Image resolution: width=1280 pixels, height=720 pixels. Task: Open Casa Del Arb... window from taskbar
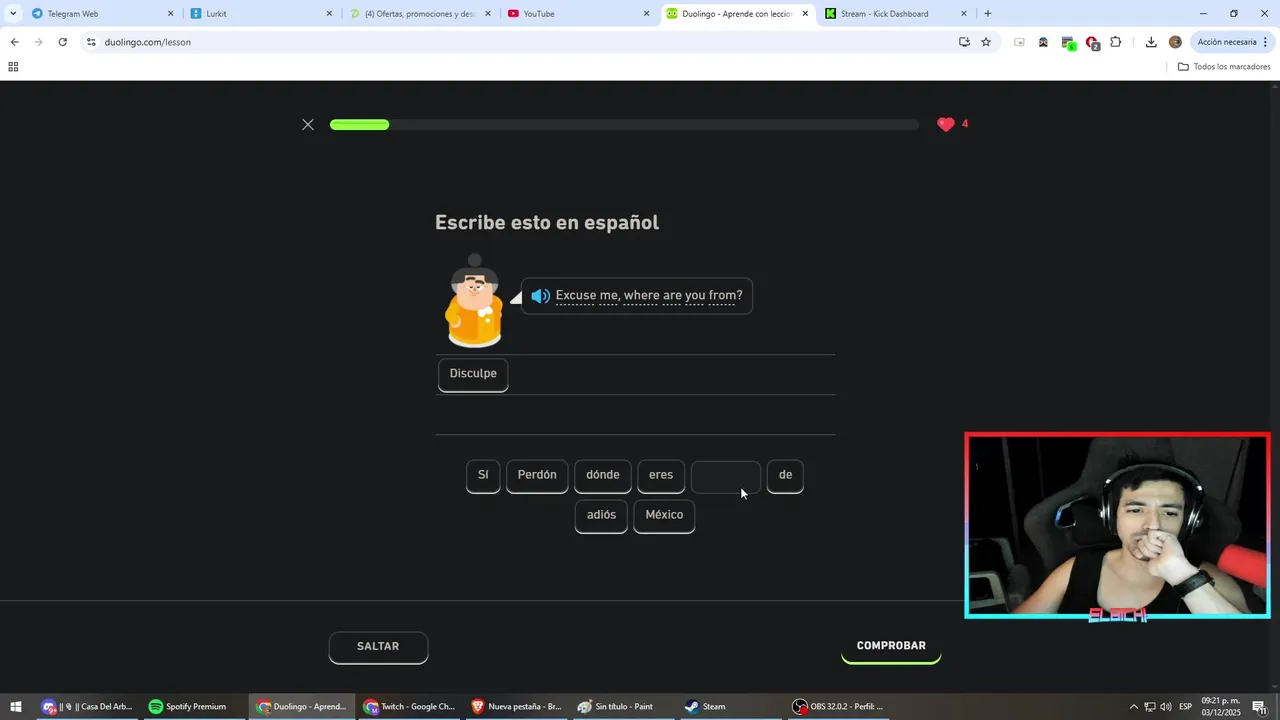pos(87,707)
